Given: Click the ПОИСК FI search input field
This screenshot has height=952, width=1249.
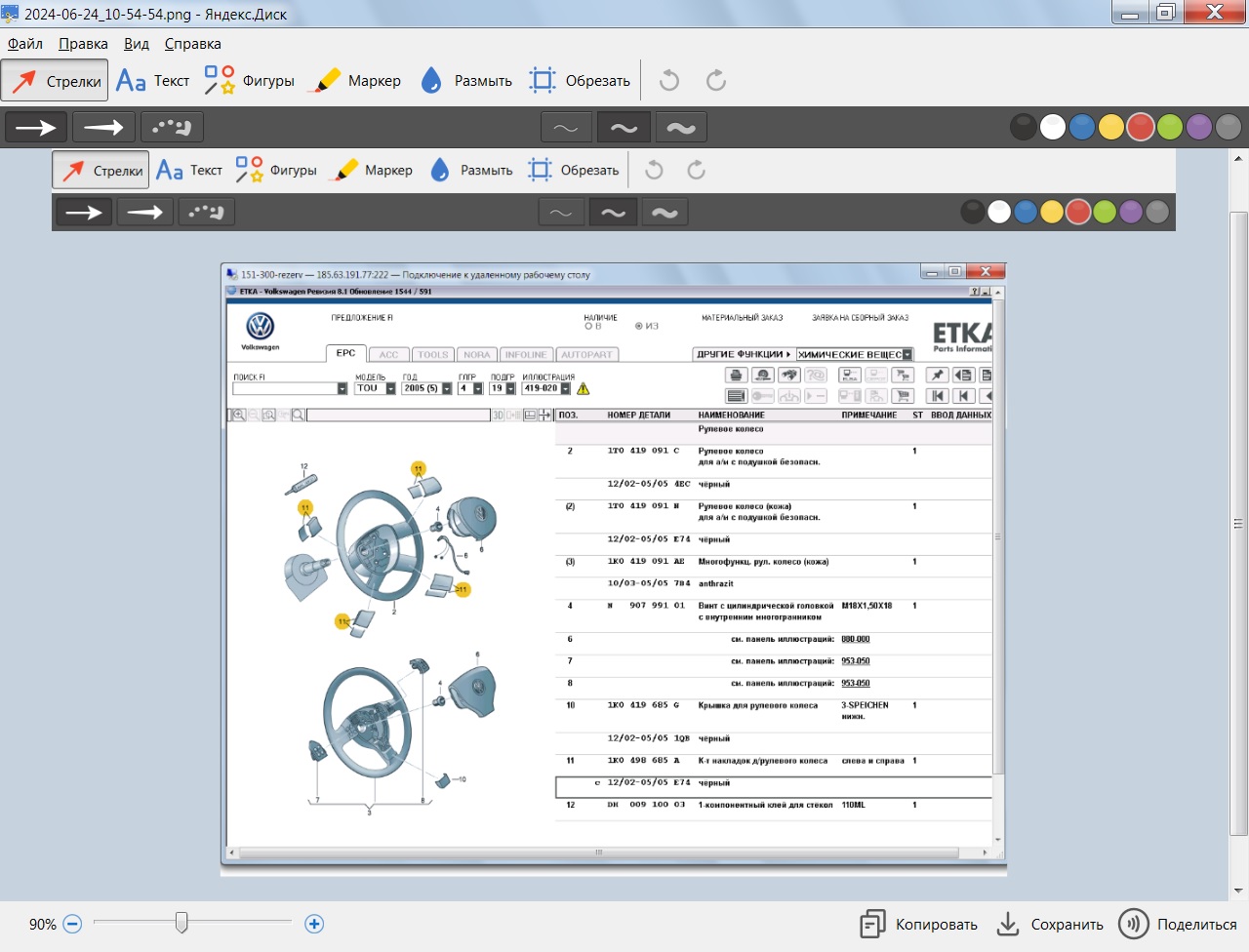Looking at the screenshot, I should coord(285,388).
